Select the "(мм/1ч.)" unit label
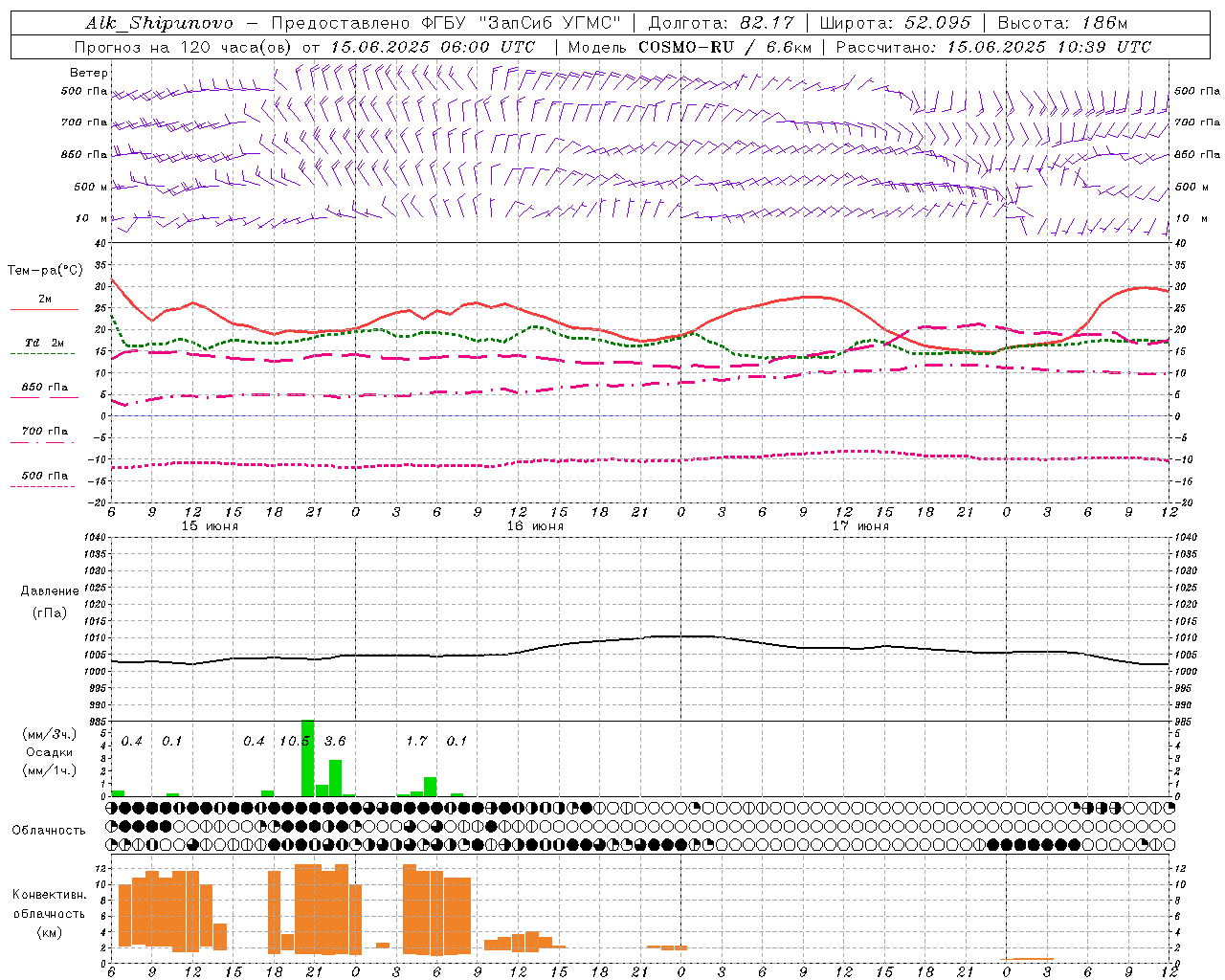Viewport: 1225px width, 980px height. tap(49, 770)
